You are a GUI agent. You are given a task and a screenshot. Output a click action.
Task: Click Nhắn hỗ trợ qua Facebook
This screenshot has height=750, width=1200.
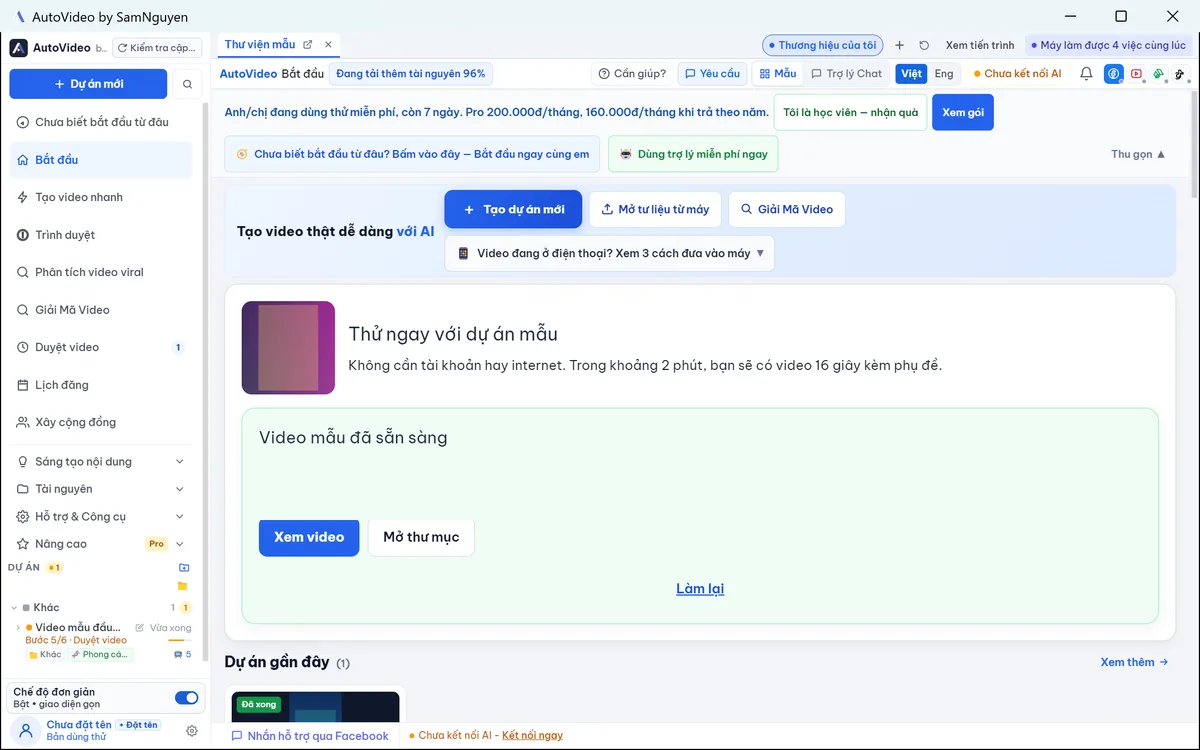310,736
